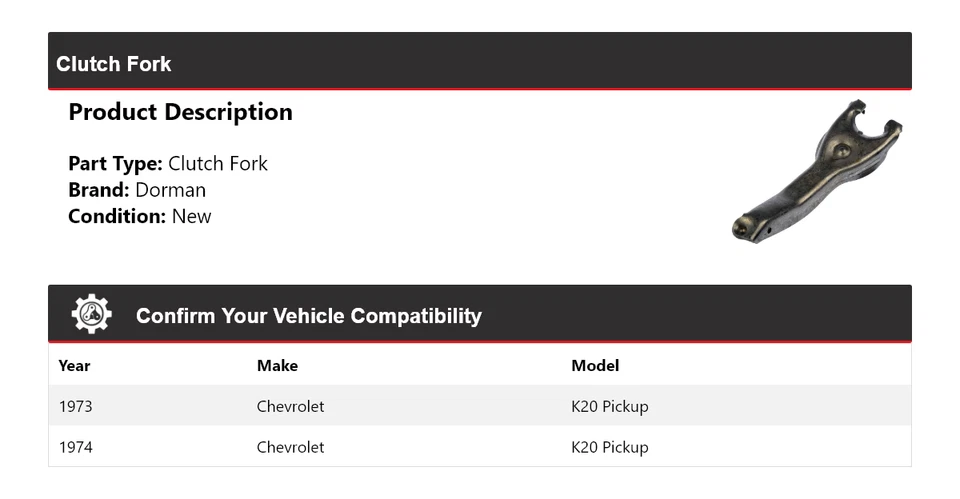Click the Model column header
Viewport: 960px width, 499px height.
tap(595, 366)
